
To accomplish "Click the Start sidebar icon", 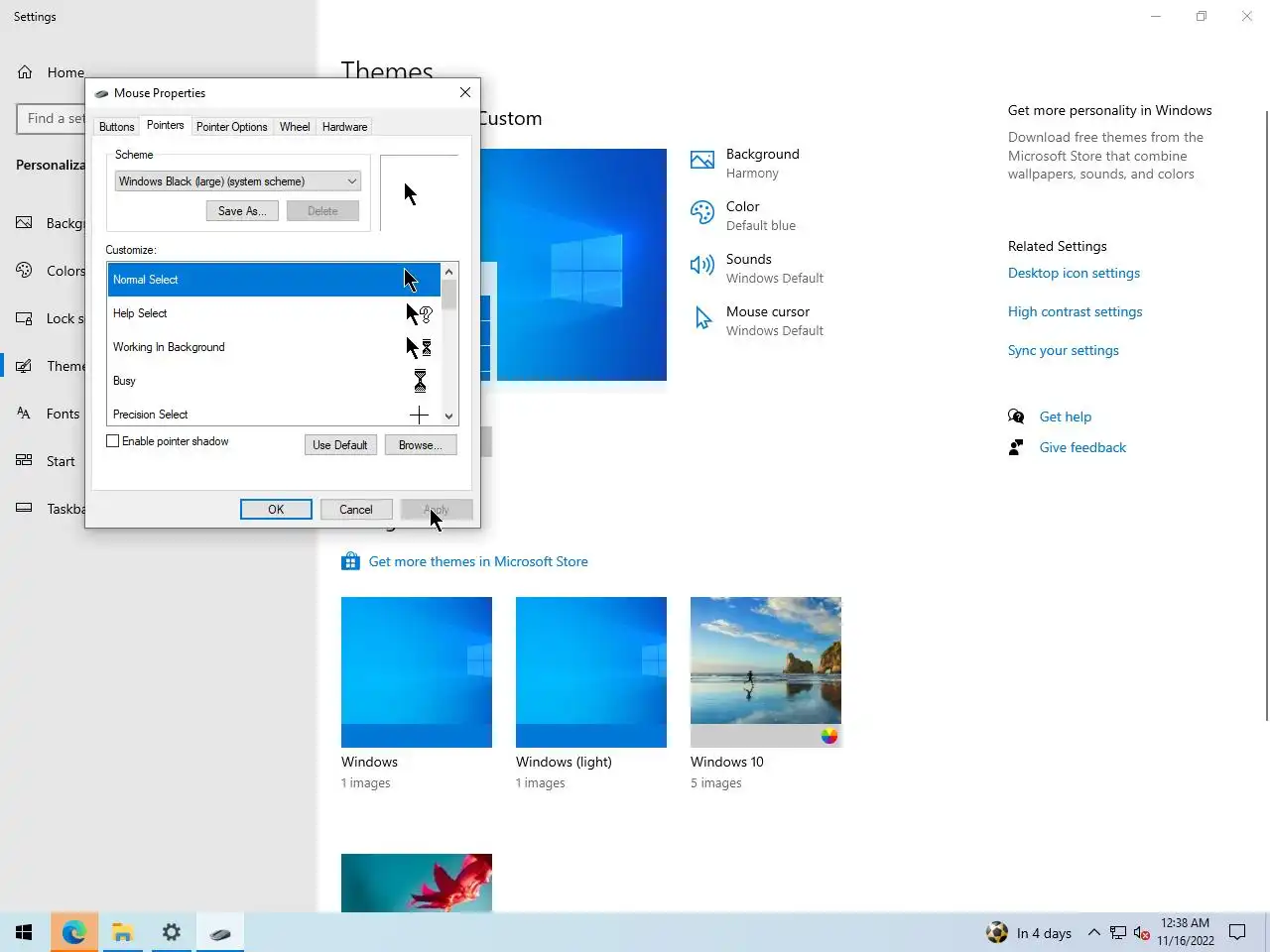I will pos(25,460).
